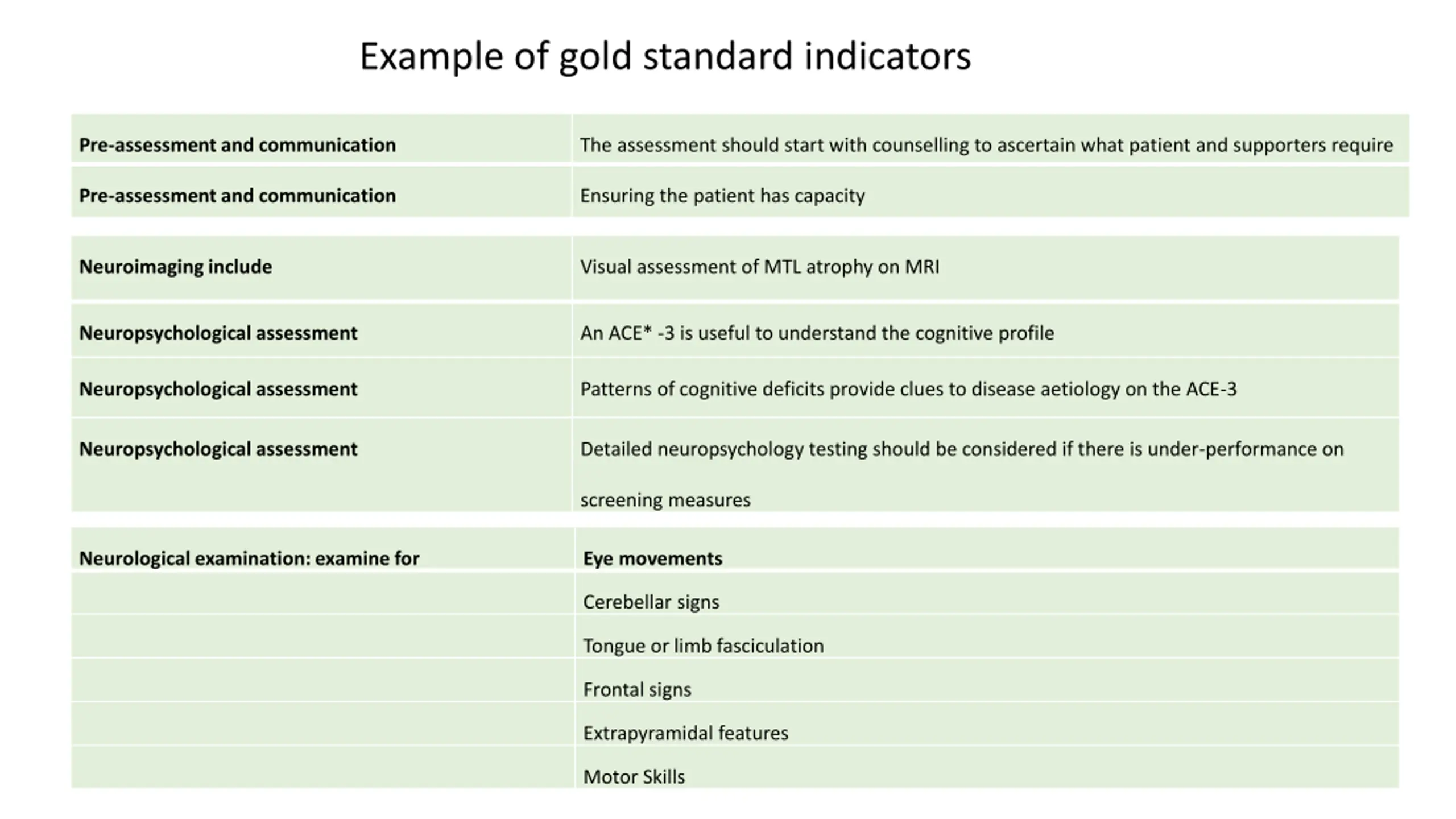
Task: Select the Neuropsychological assessment label beside ACE* -3 row
Action: click(x=218, y=333)
